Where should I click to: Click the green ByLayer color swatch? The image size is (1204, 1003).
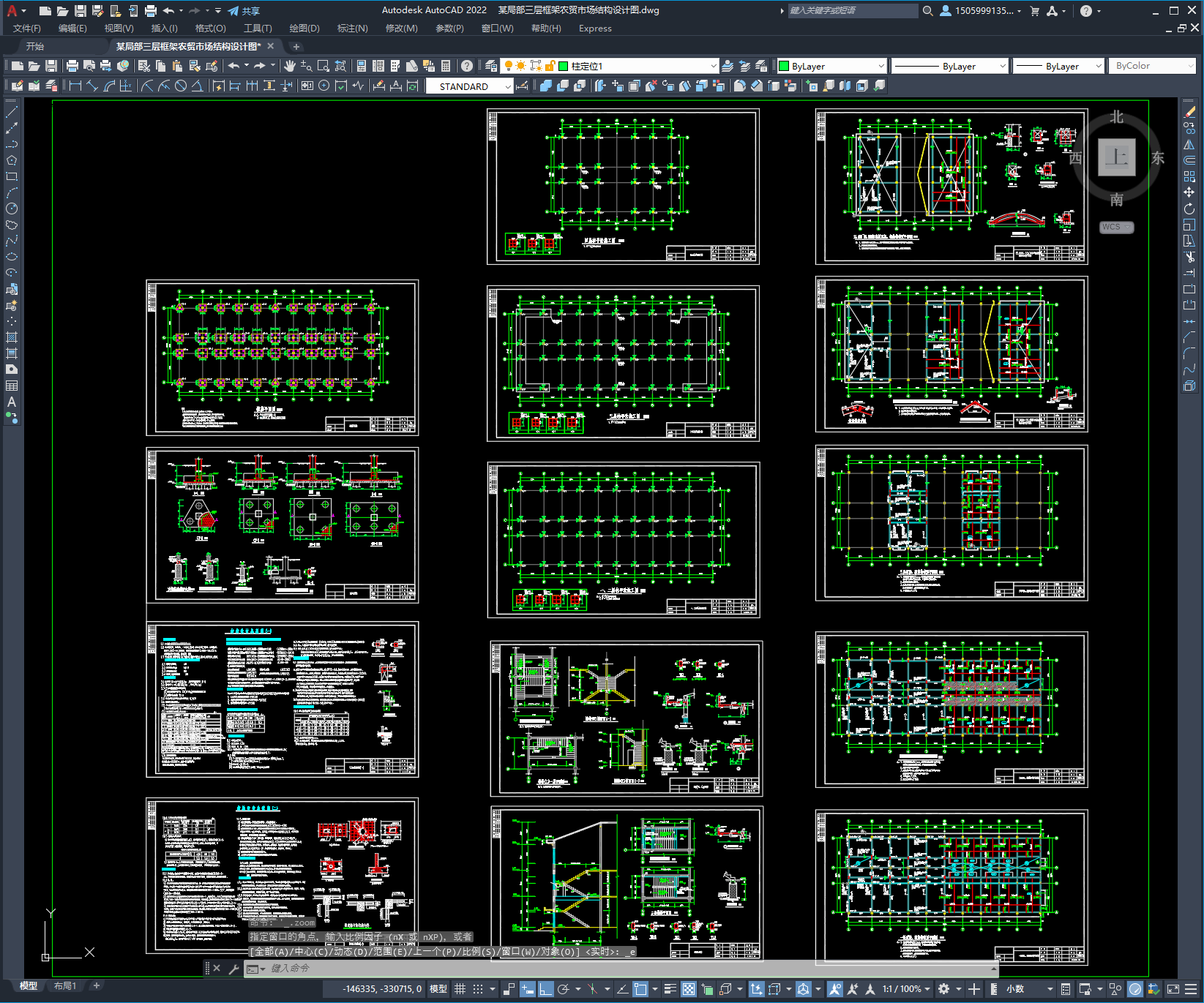click(784, 66)
